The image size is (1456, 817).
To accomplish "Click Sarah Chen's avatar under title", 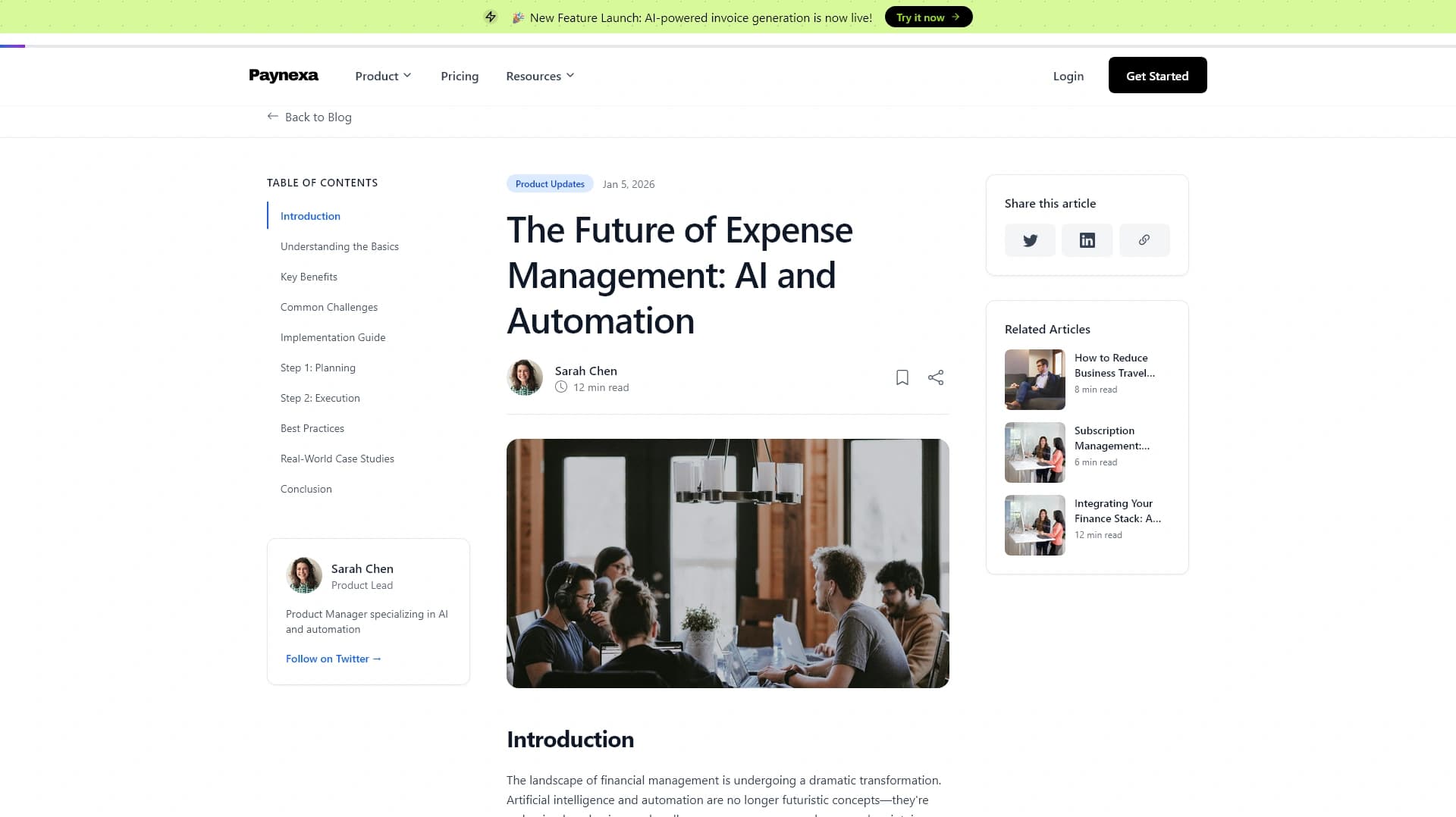I will (x=525, y=377).
